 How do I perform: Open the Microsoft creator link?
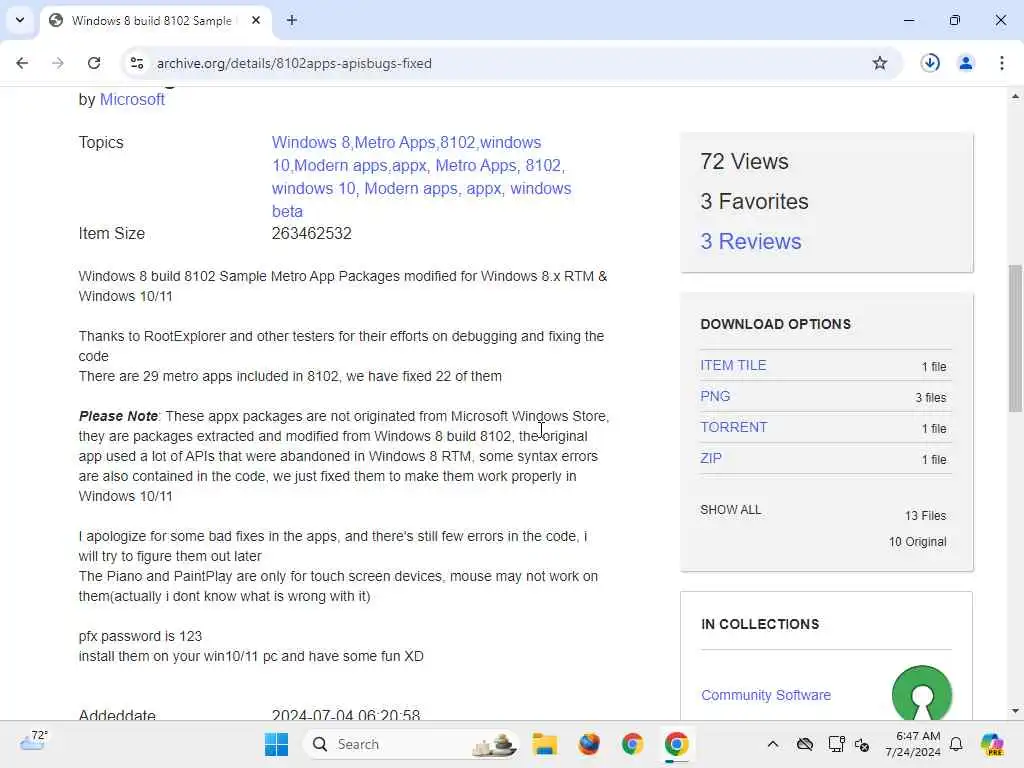coord(132,100)
